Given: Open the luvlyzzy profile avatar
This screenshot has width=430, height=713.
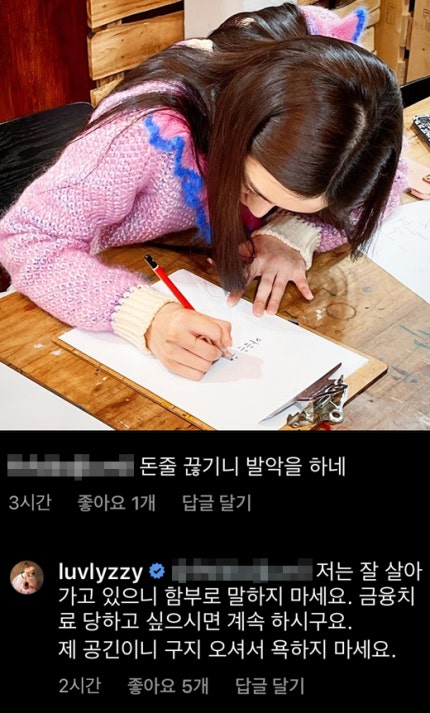Looking at the screenshot, I should (27, 577).
